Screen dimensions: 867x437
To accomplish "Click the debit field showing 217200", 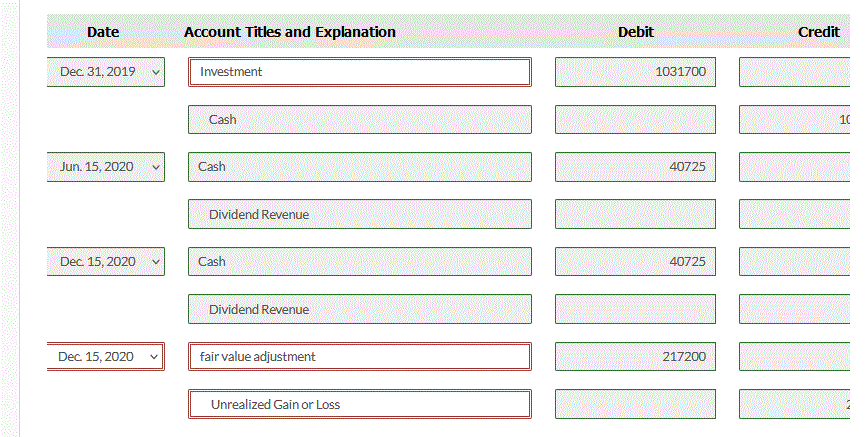I will 635,357.
